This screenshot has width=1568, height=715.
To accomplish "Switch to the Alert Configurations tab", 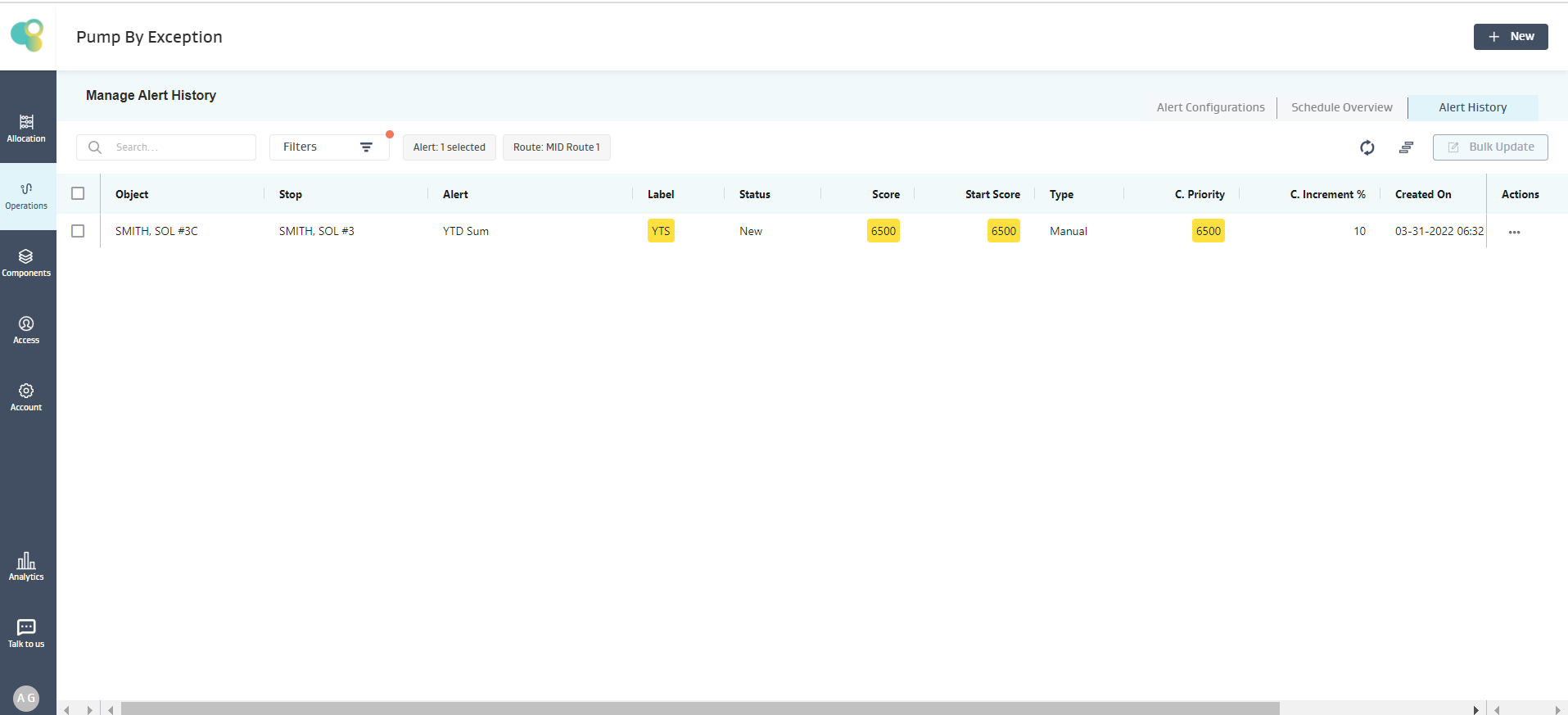I will (1210, 107).
